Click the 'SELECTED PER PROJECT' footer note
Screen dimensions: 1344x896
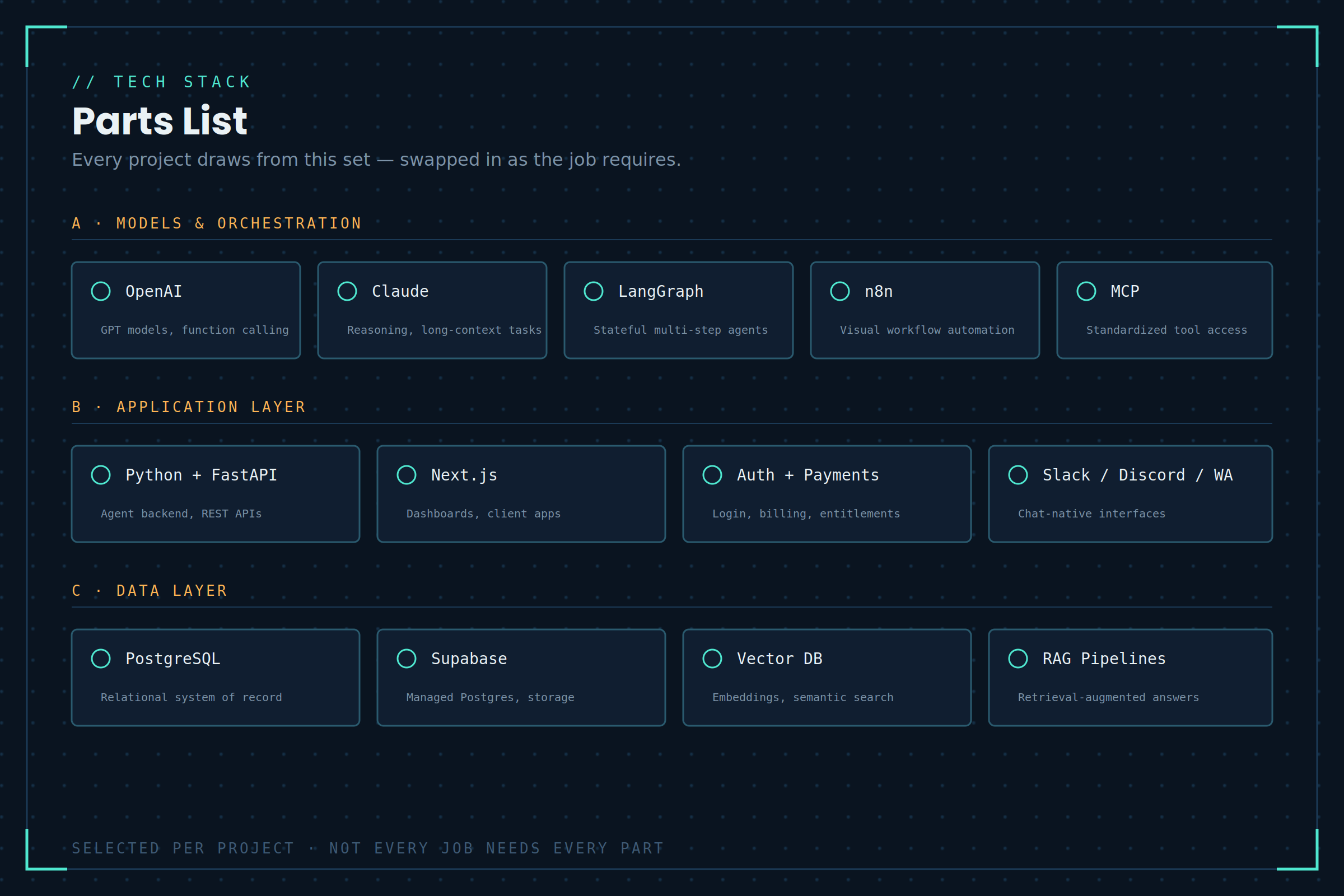point(368,848)
